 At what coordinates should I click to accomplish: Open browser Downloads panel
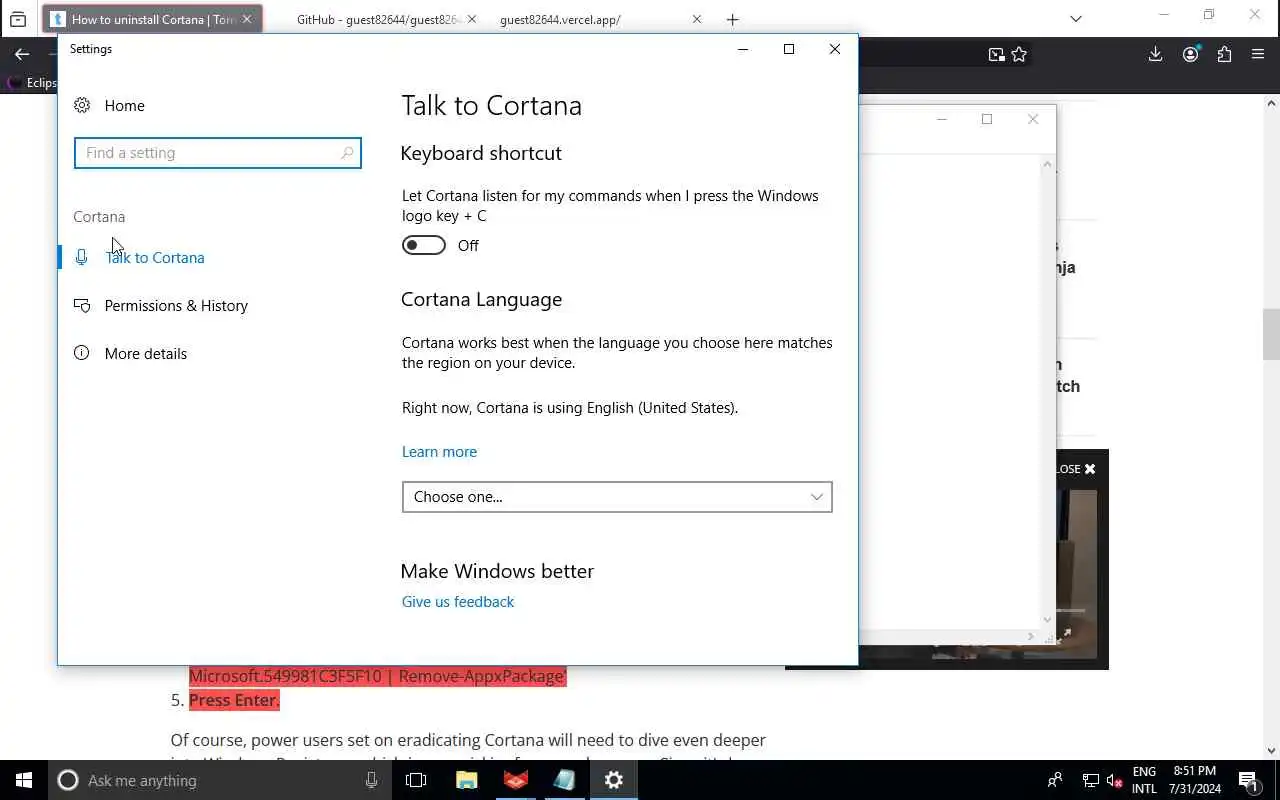(x=1155, y=55)
